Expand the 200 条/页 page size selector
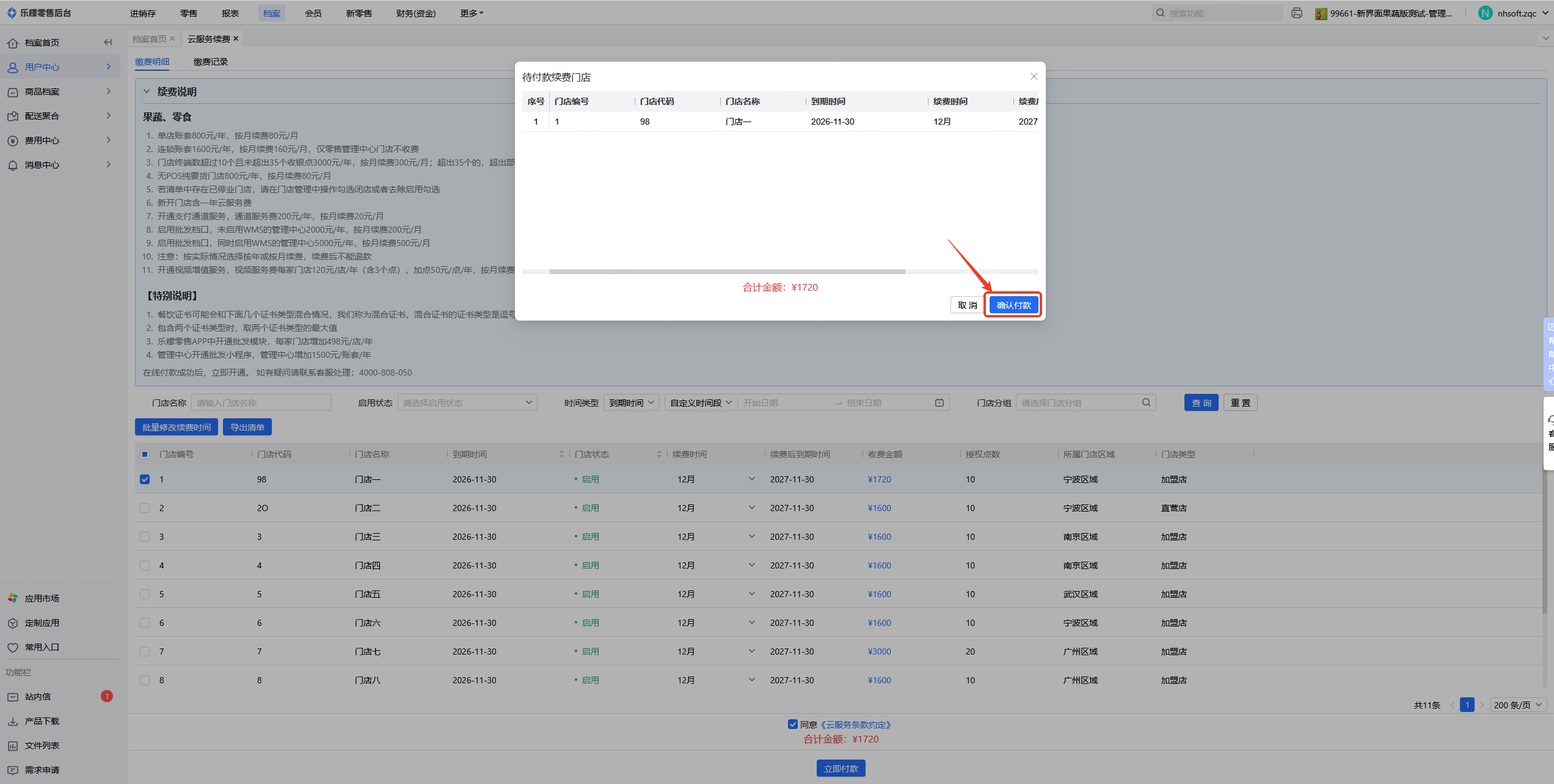 tap(1517, 705)
